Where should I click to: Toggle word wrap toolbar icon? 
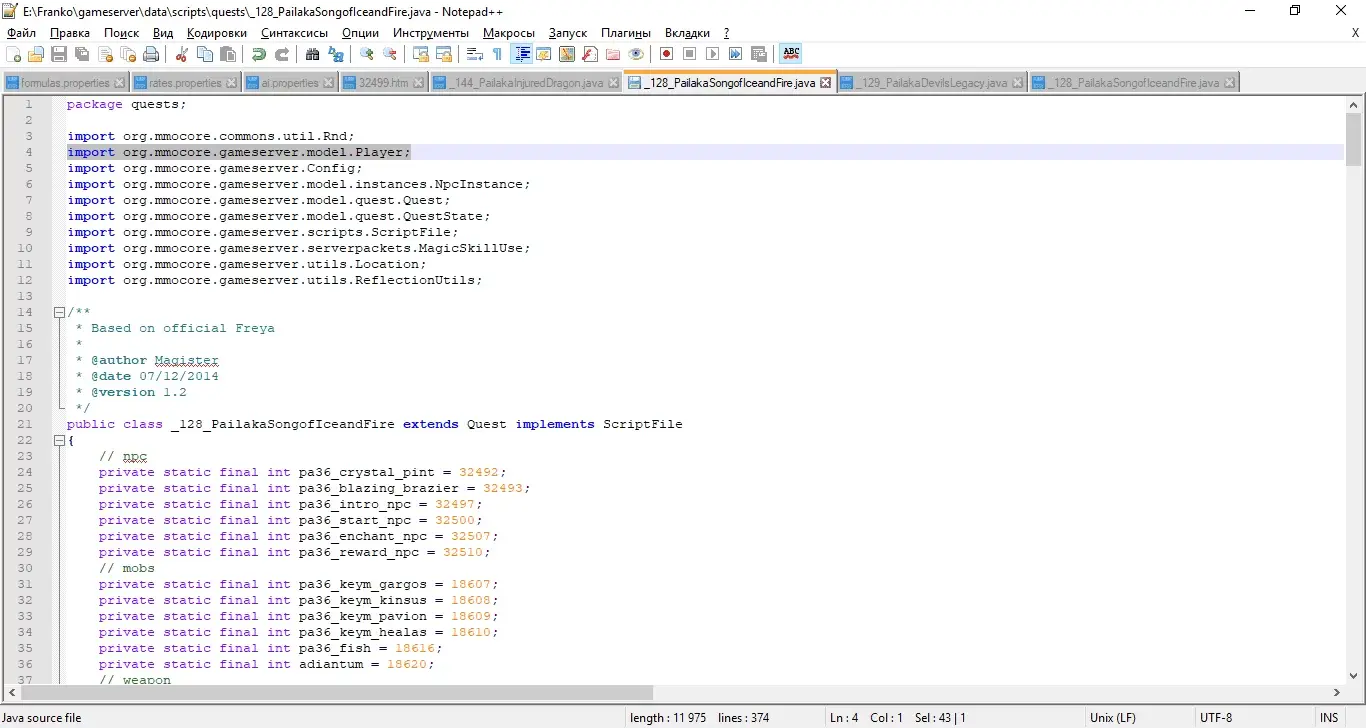tap(475, 54)
